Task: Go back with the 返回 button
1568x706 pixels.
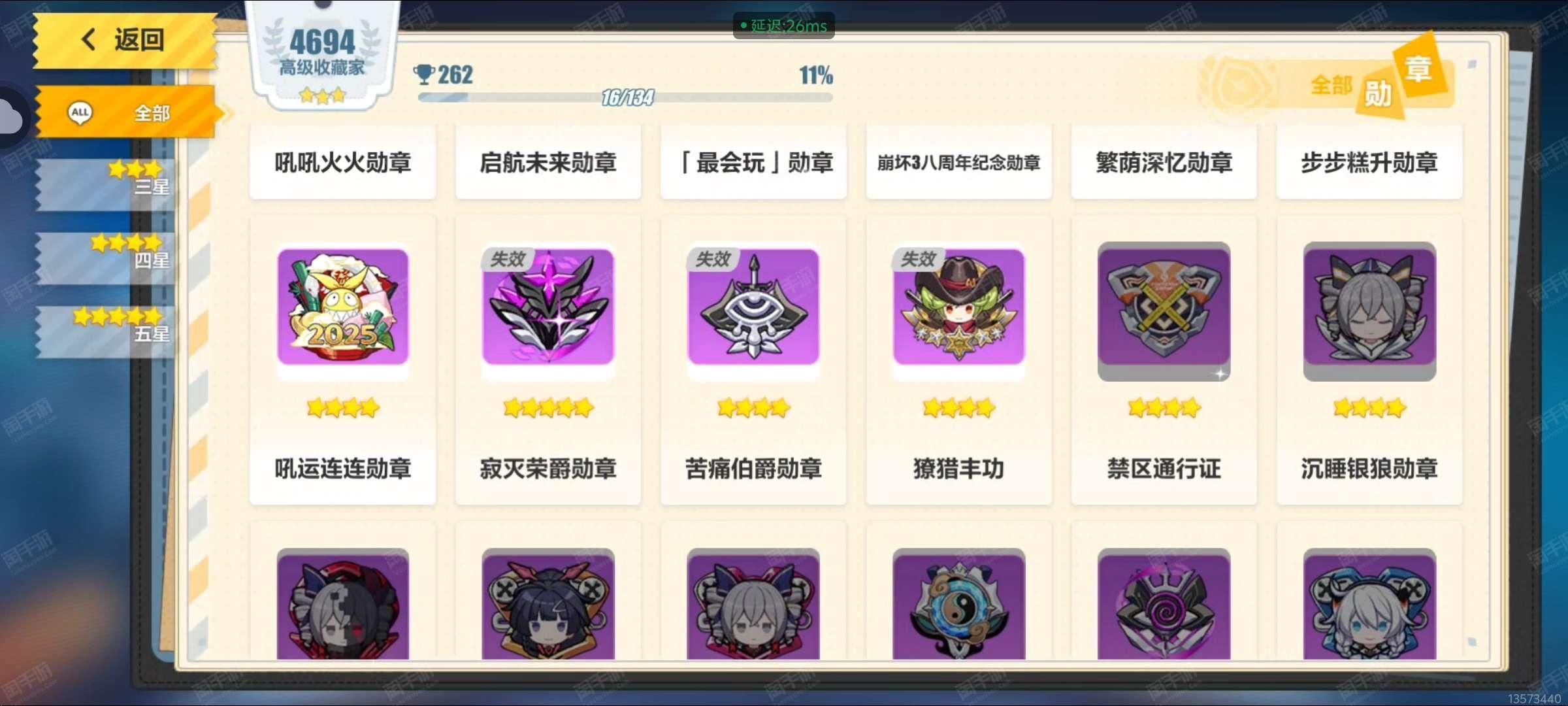Action: pyautogui.click(x=125, y=40)
